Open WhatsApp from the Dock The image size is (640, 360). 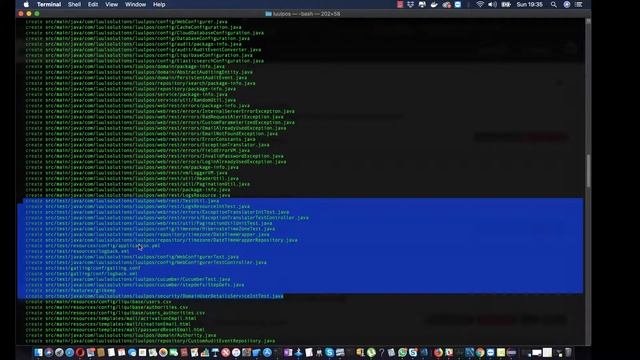click(402, 352)
